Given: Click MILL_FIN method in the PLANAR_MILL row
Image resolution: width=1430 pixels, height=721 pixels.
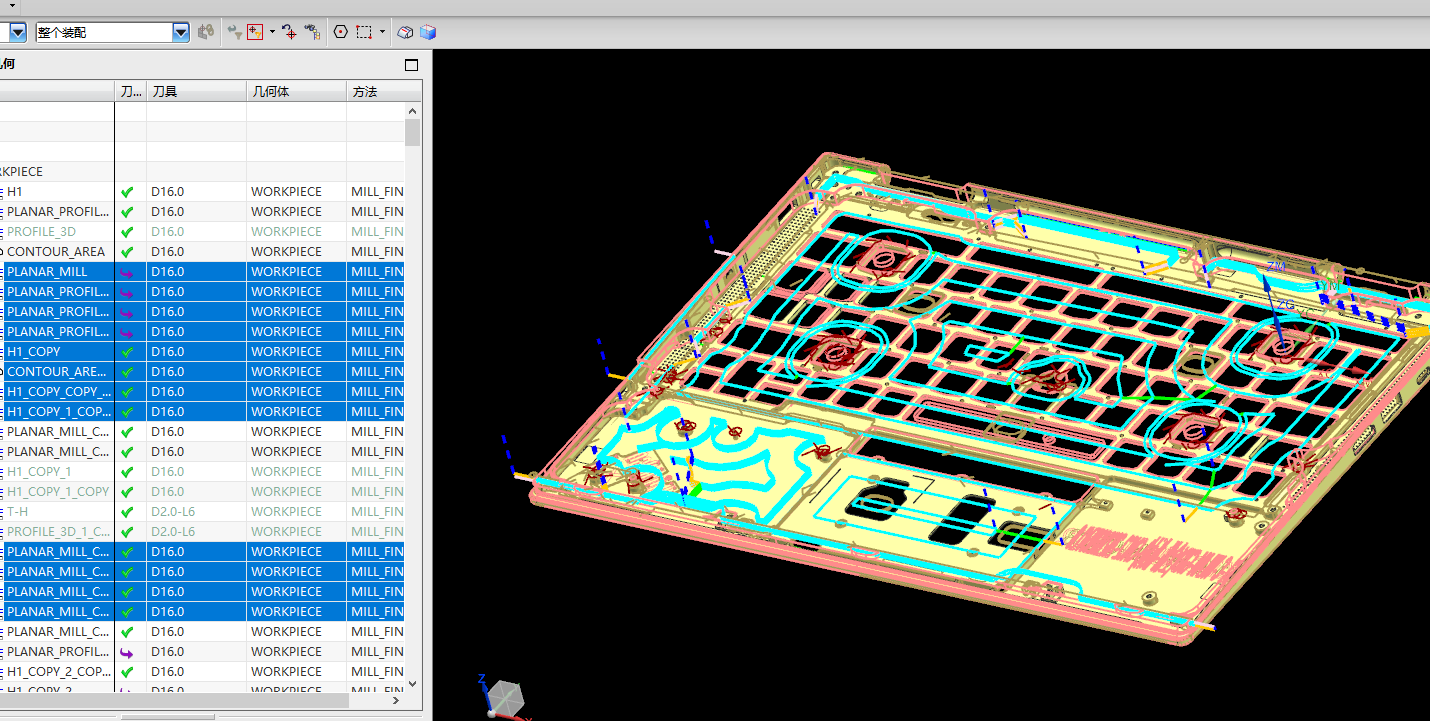Looking at the screenshot, I should click(x=377, y=271).
